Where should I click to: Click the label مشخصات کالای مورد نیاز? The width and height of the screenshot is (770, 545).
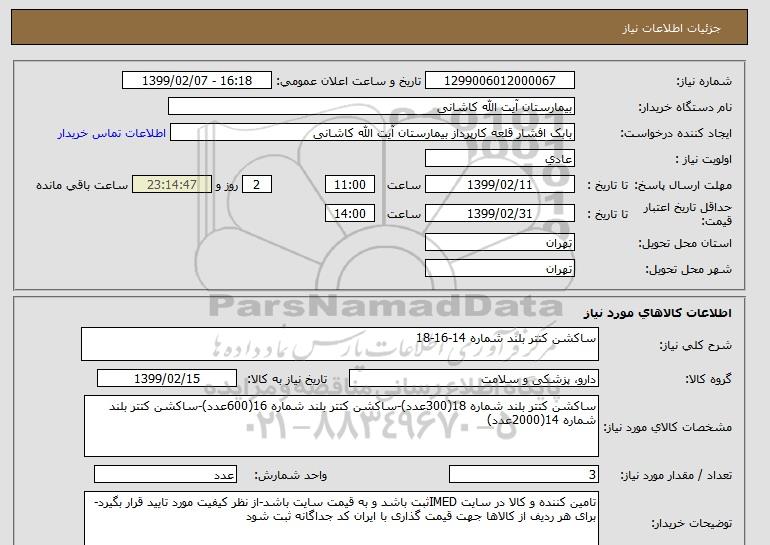click(667, 427)
